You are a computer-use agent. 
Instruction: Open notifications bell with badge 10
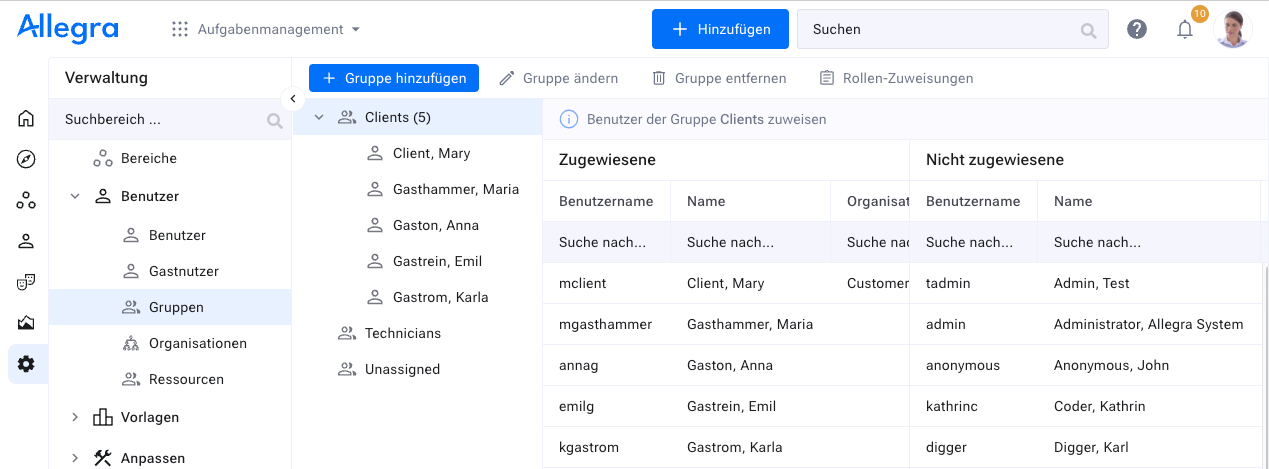(1185, 29)
